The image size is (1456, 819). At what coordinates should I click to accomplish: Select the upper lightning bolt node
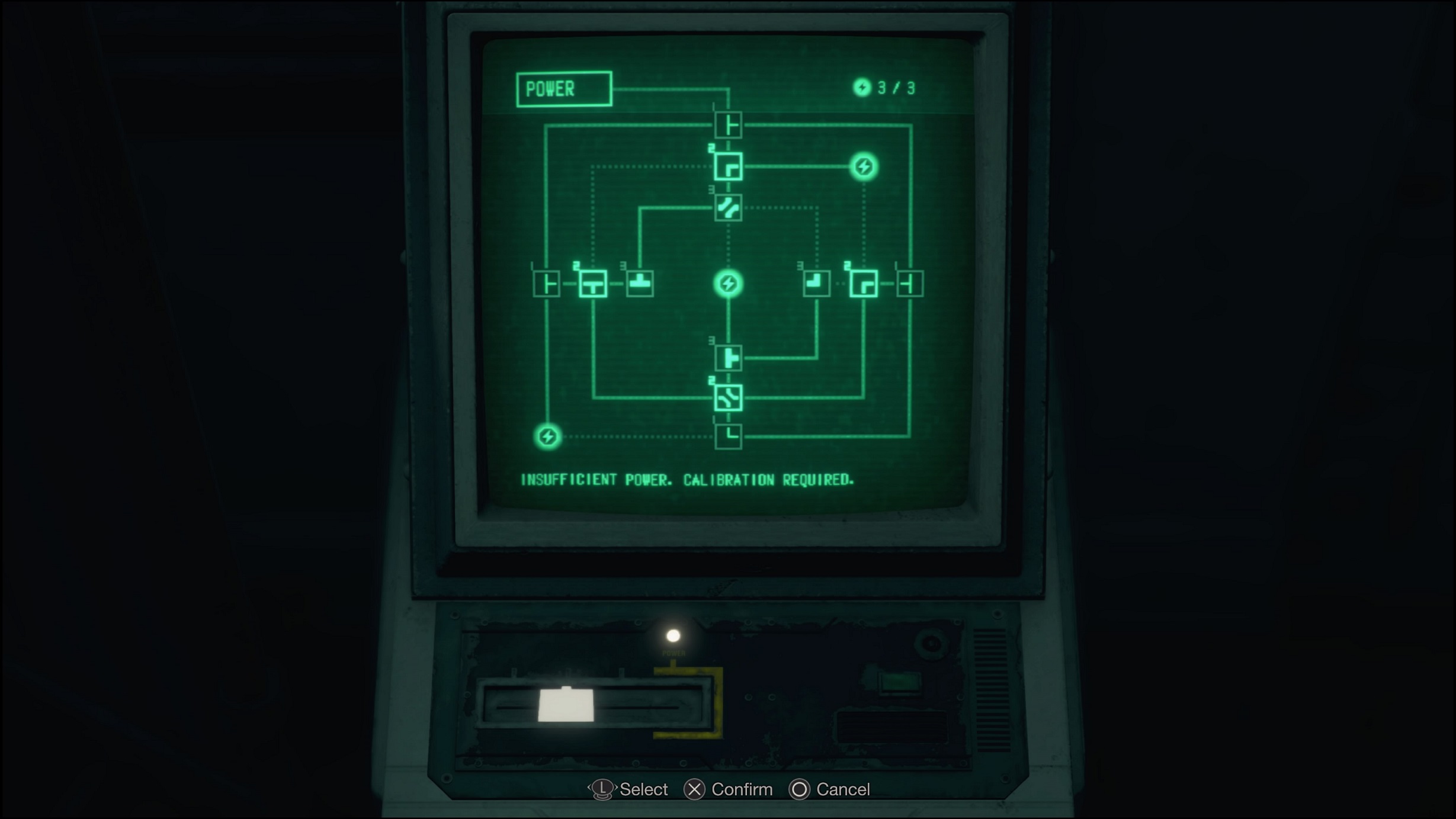point(862,166)
